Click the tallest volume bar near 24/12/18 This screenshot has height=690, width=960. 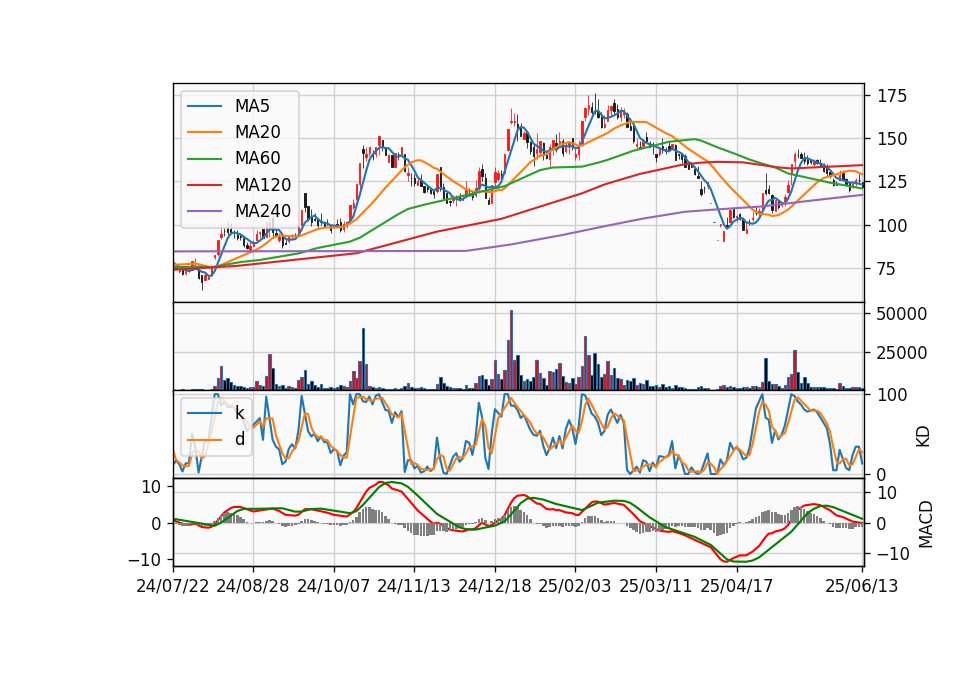(511, 350)
